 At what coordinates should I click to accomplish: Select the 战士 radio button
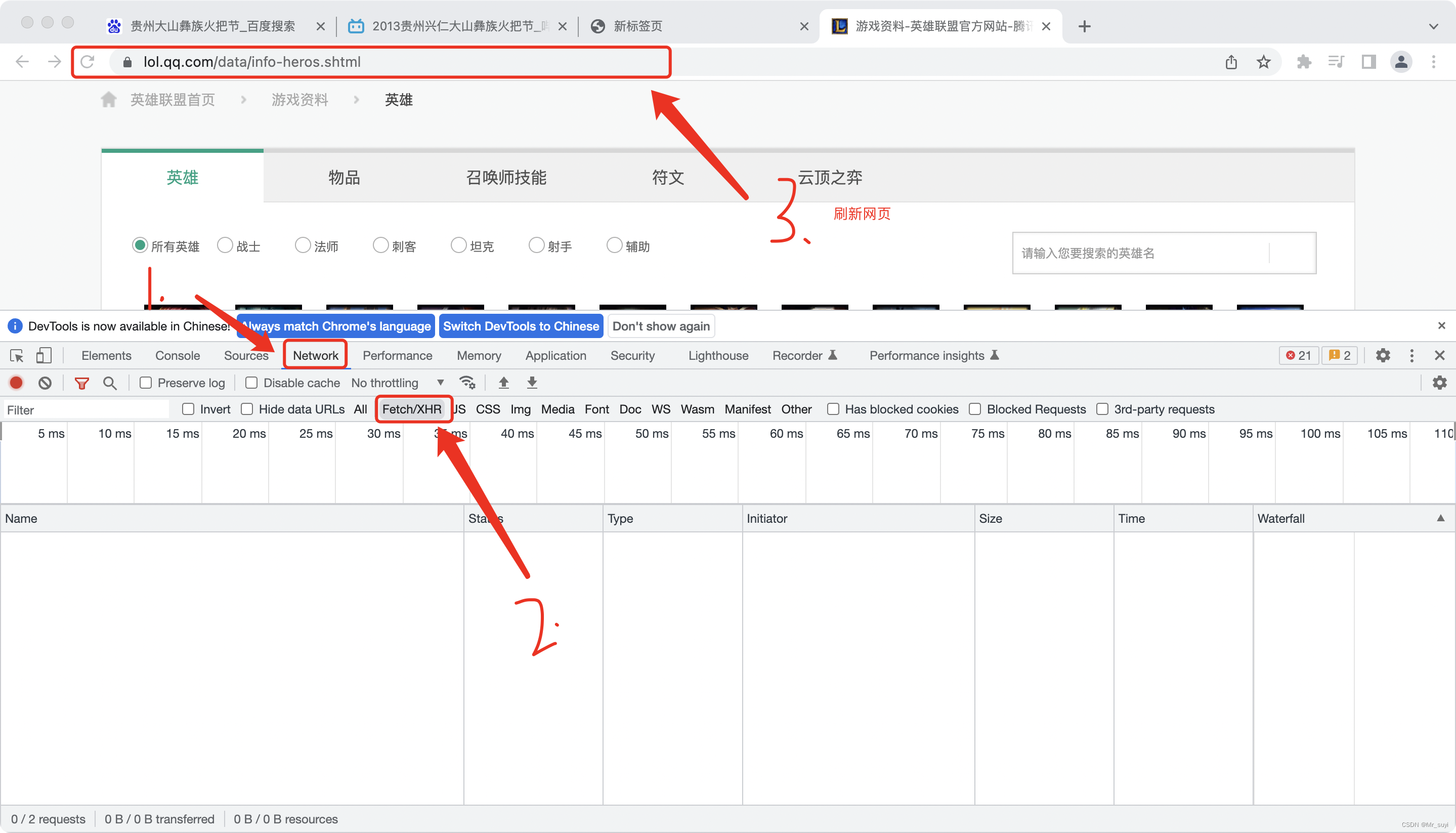tap(225, 245)
